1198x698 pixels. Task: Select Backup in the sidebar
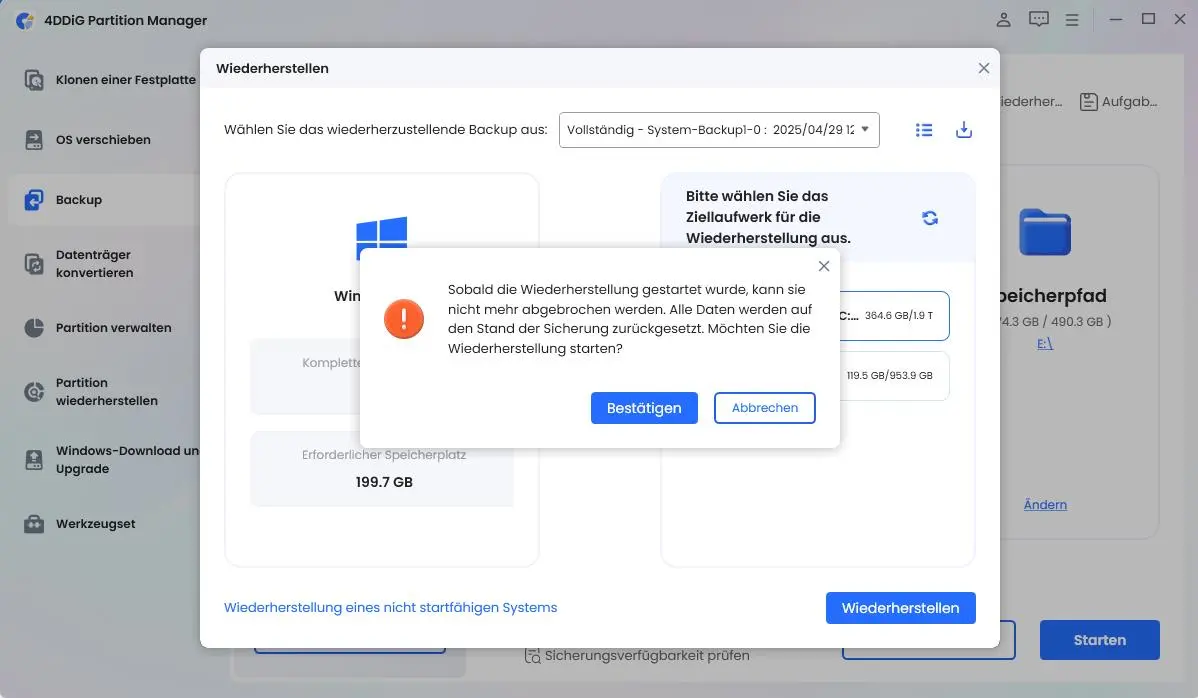tap(102, 200)
